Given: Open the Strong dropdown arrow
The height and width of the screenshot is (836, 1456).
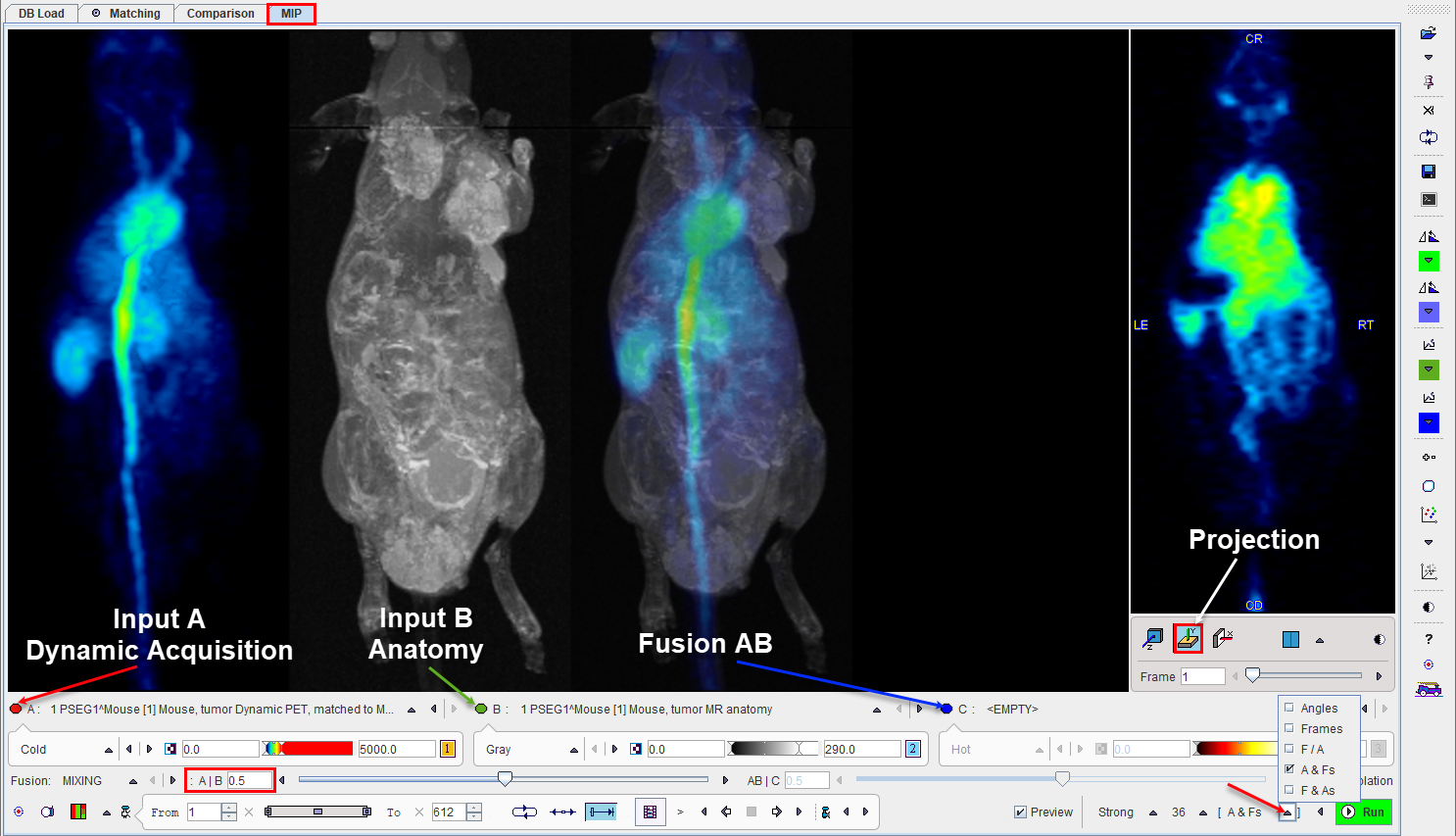Looking at the screenshot, I should 1152,812.
